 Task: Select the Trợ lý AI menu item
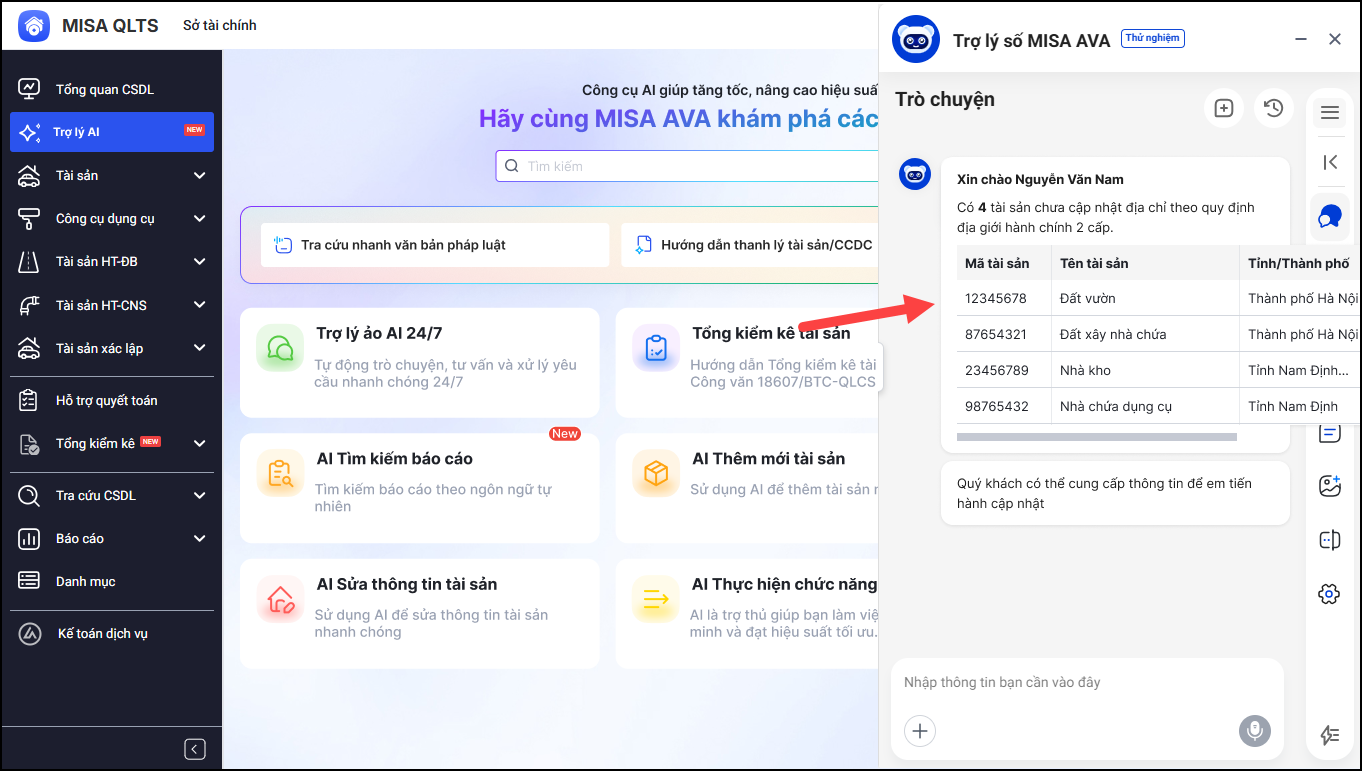click(x=112, y=132)
